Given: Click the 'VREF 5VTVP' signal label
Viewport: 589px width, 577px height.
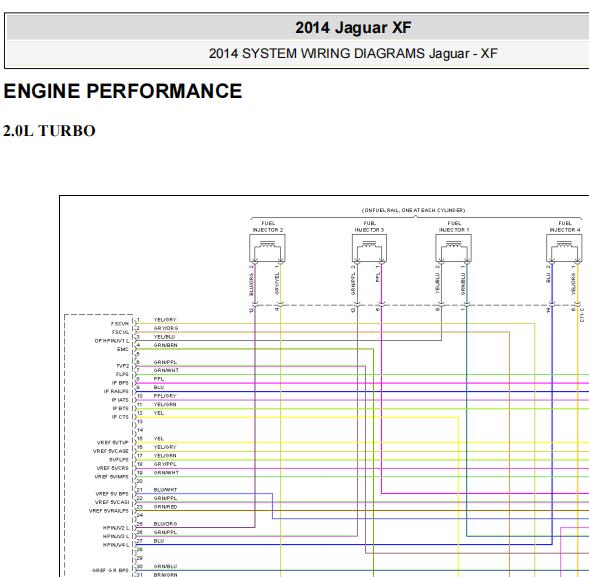Looking at the screenshot, I should coord(113,443).
